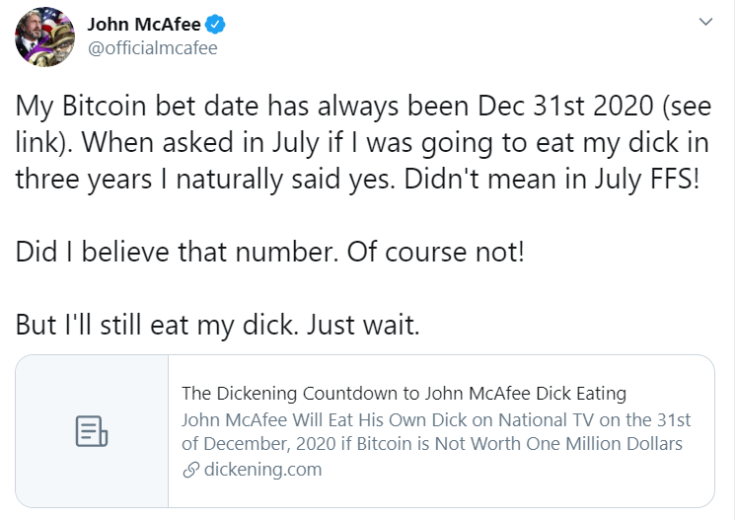
Task: Click the blue verified badge icon
Action: (215, 24)
